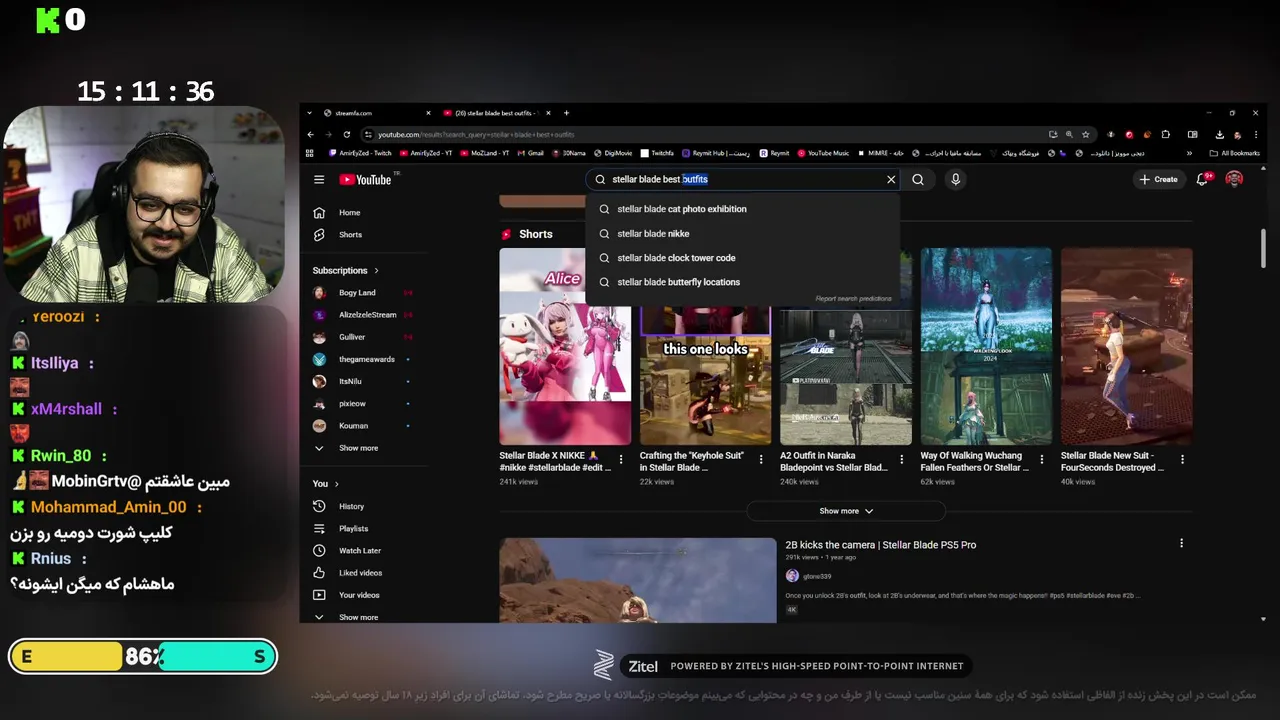Open Way Of Walking Wuchang short thumbnail
This screenshot has height=720, width=1280.
[x=986, y=346]
